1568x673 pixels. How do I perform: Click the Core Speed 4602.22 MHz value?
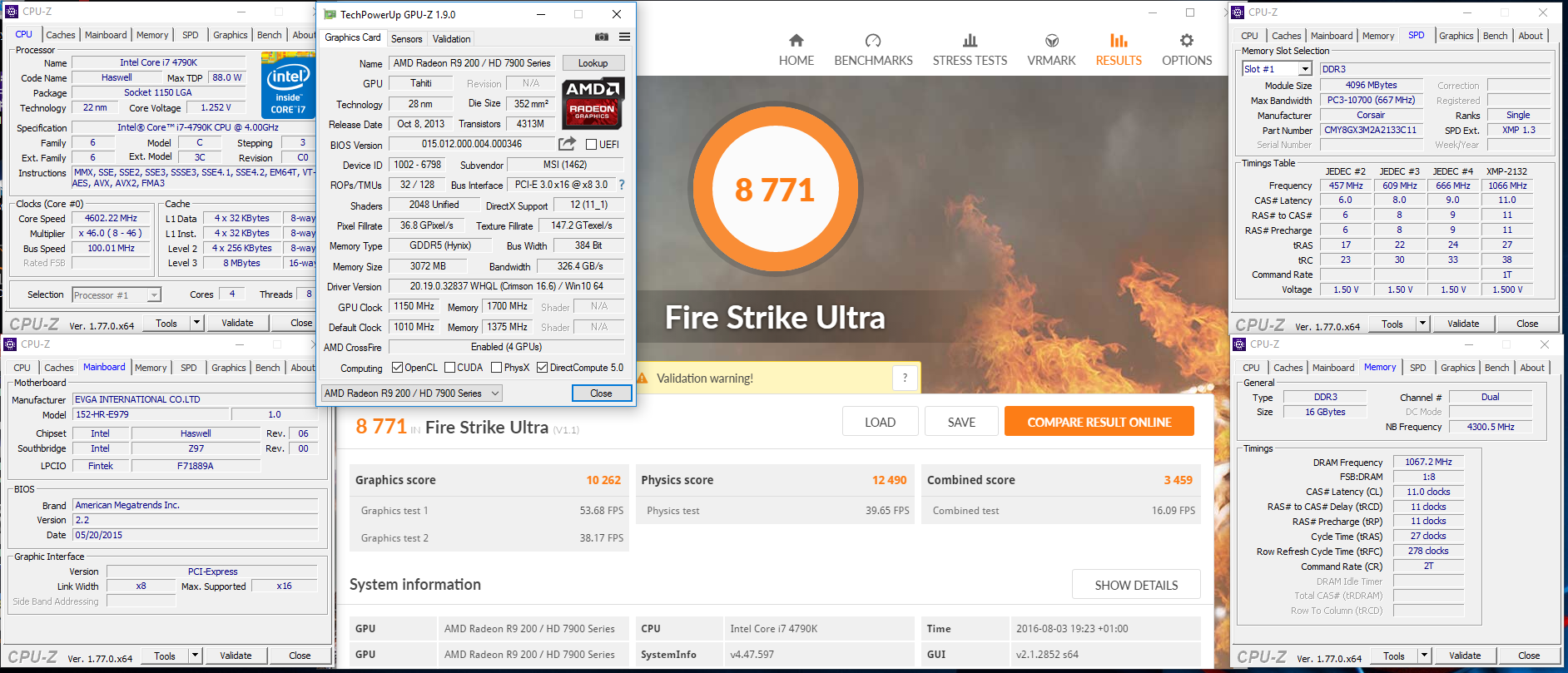tap(111, 218)
